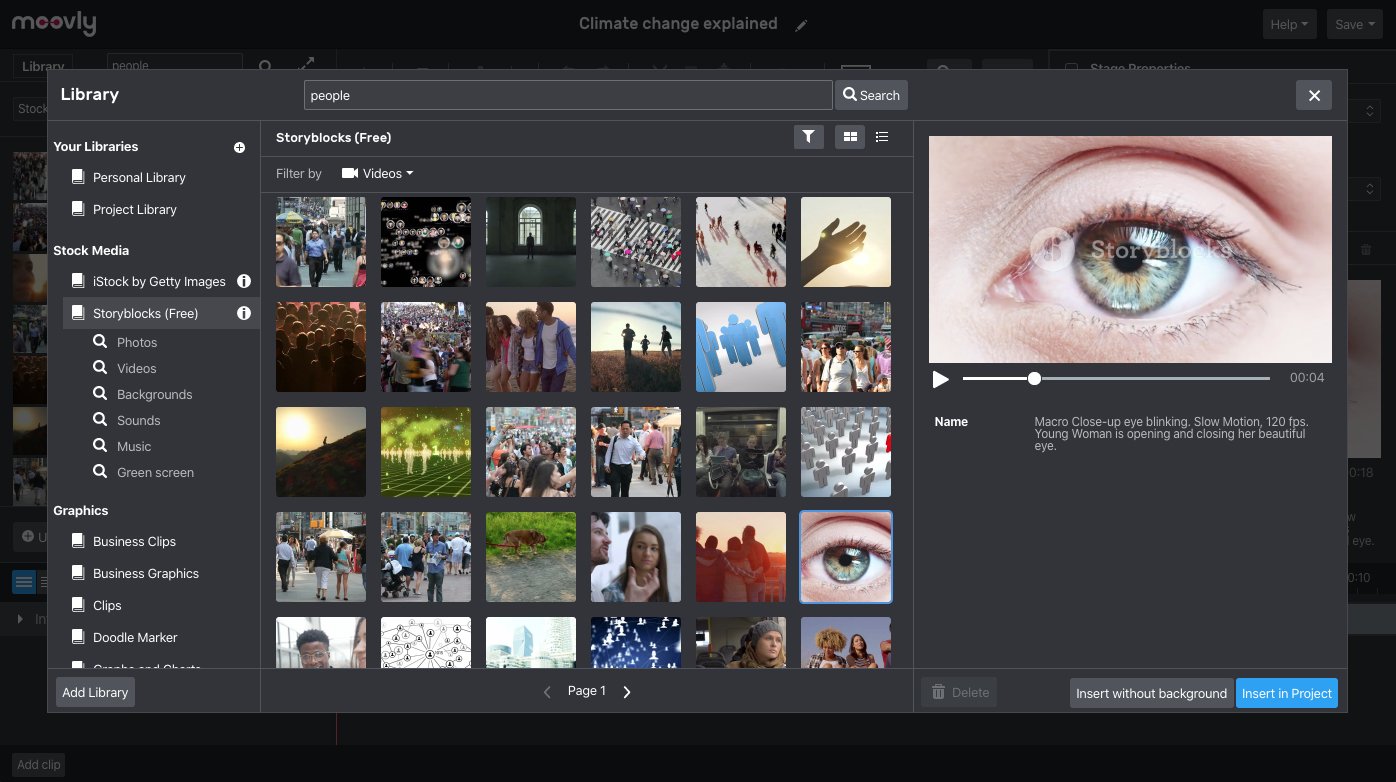Go to previous results page
The width and height of the screenshot is (1396, 782).
pyautogui.click(x=547, y=691)
